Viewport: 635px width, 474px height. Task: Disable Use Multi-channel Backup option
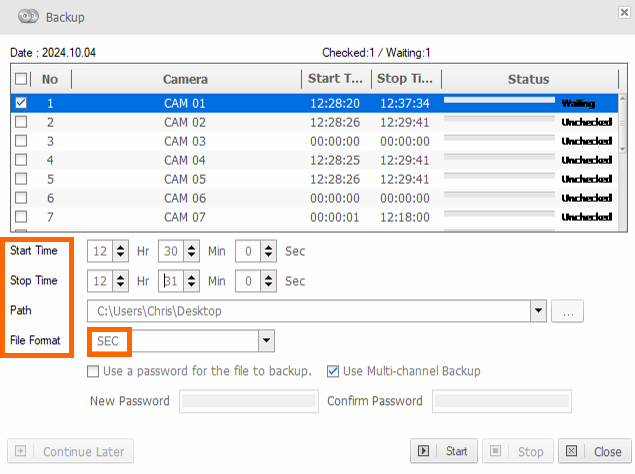tap(333, 371)
